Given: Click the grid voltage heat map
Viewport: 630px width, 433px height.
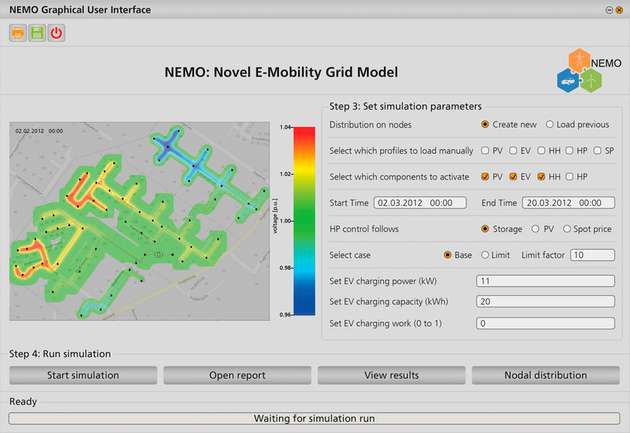Looking at the screenshot, I should (139, 221).
